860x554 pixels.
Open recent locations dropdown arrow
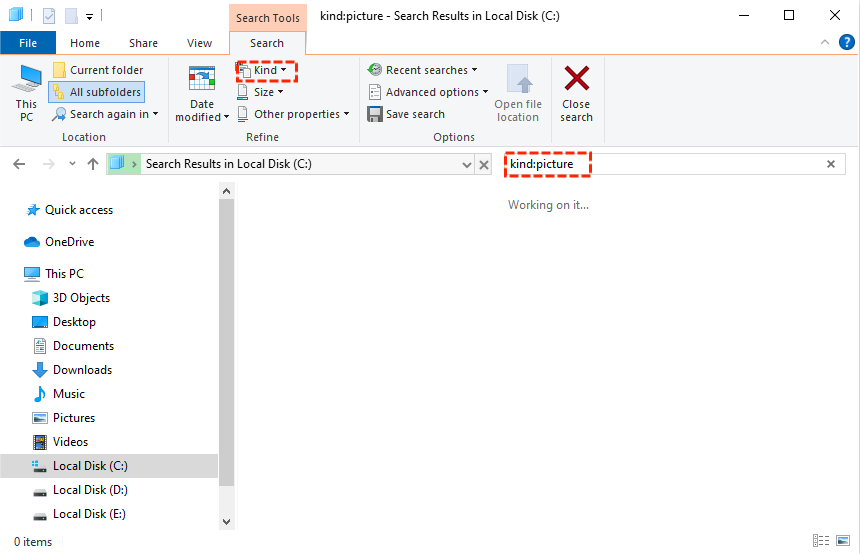pos(72,164)
